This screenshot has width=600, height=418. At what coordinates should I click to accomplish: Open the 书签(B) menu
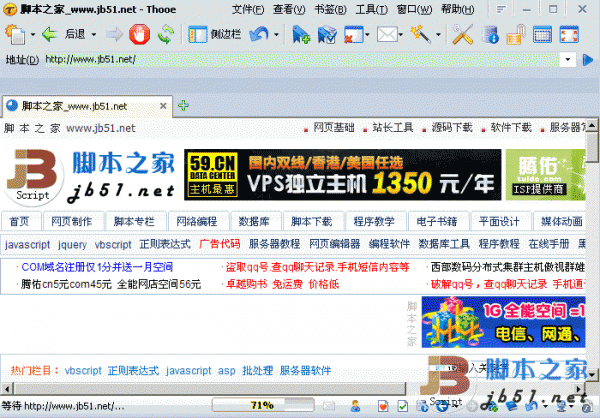click(330, 9)
